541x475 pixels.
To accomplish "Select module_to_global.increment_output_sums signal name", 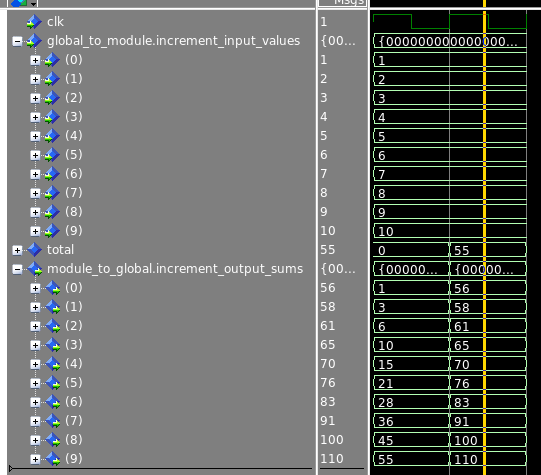I will [x=175, y=268].
